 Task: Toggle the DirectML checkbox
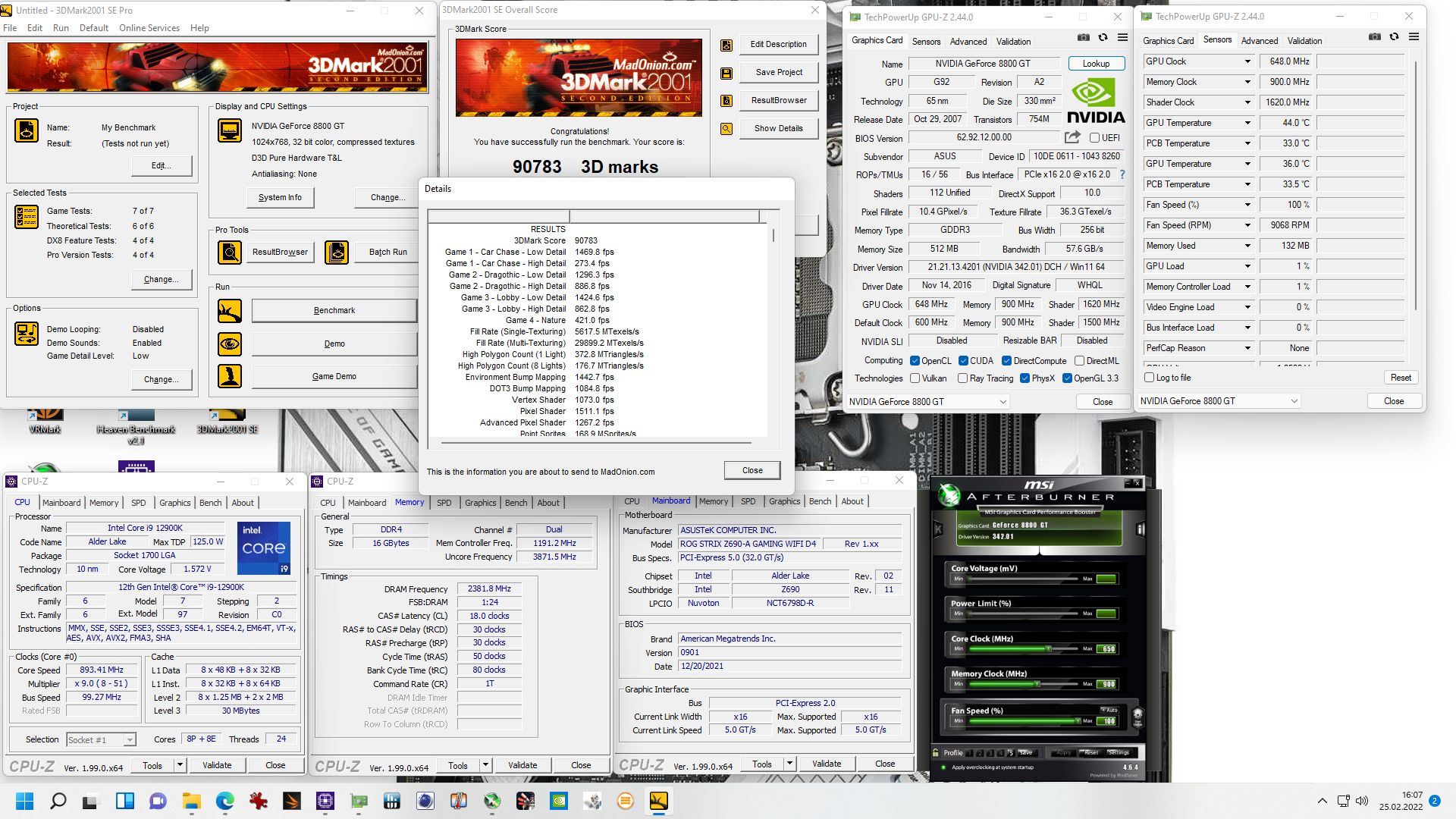pos(1080,361)
